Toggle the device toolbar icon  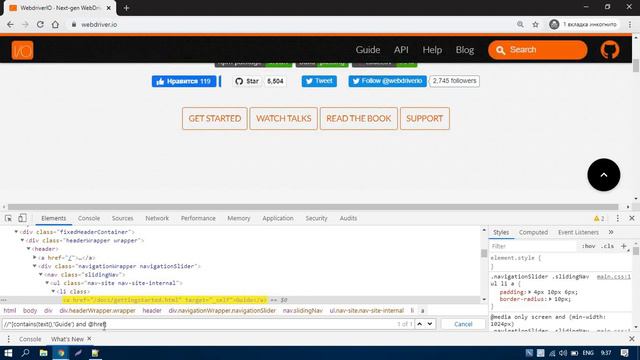pyautogui.click(x=22, y=218)
